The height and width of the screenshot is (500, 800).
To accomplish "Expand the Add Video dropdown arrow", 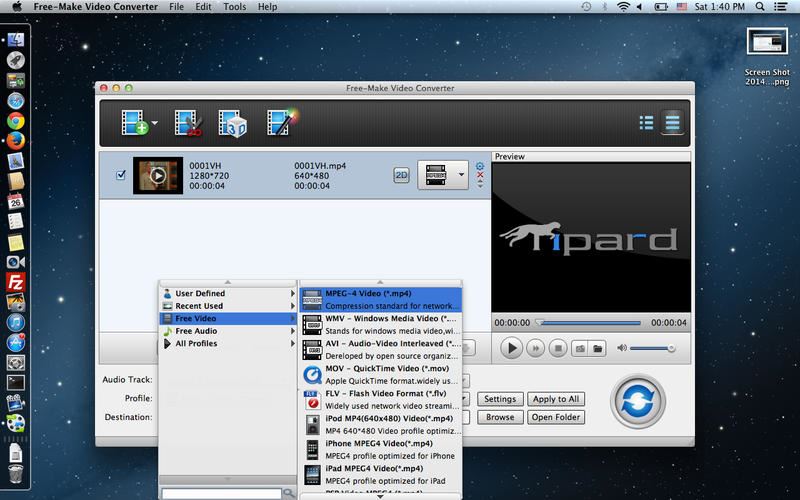I will pos(155,123).
